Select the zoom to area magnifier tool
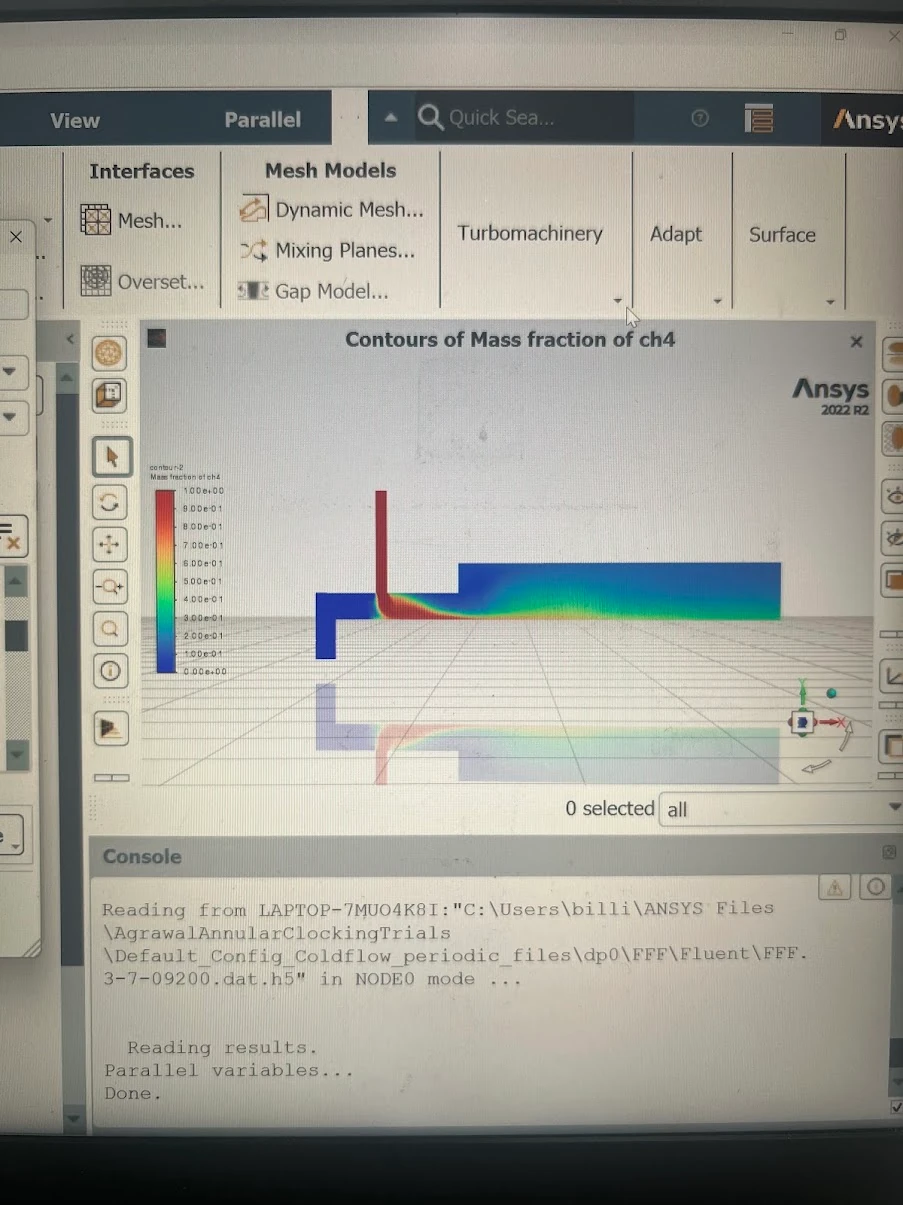 (x=110, y=629)
